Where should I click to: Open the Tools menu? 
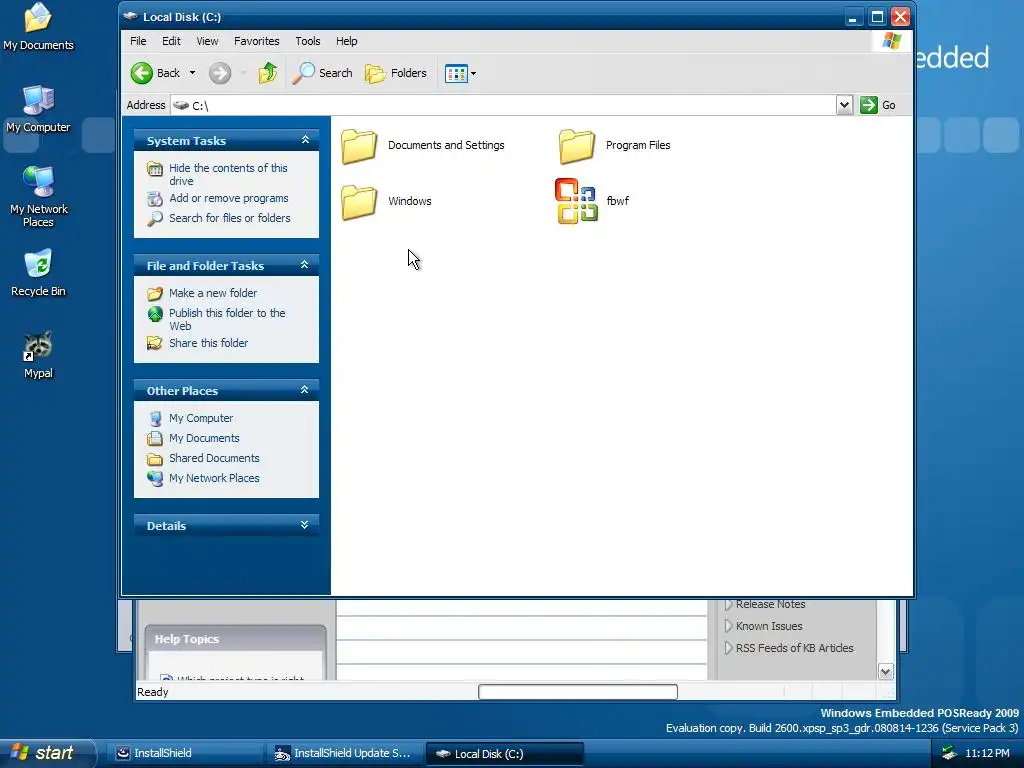(308, 41)
